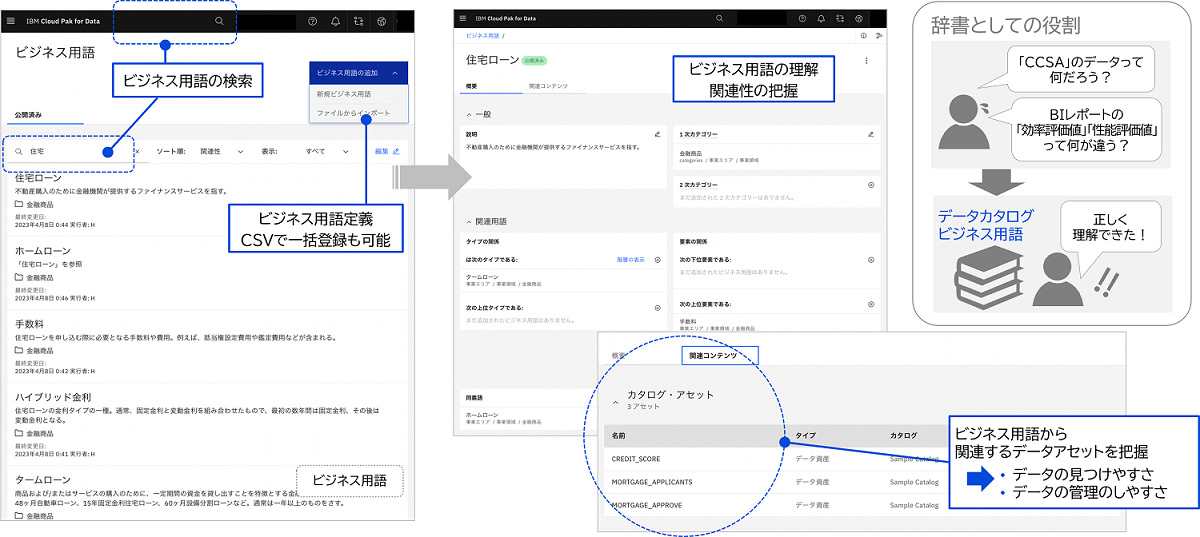Click the ホームローン synonym under 同義語
The width and height of the screenshot is (1200, 537).
(x=484, y=413)
